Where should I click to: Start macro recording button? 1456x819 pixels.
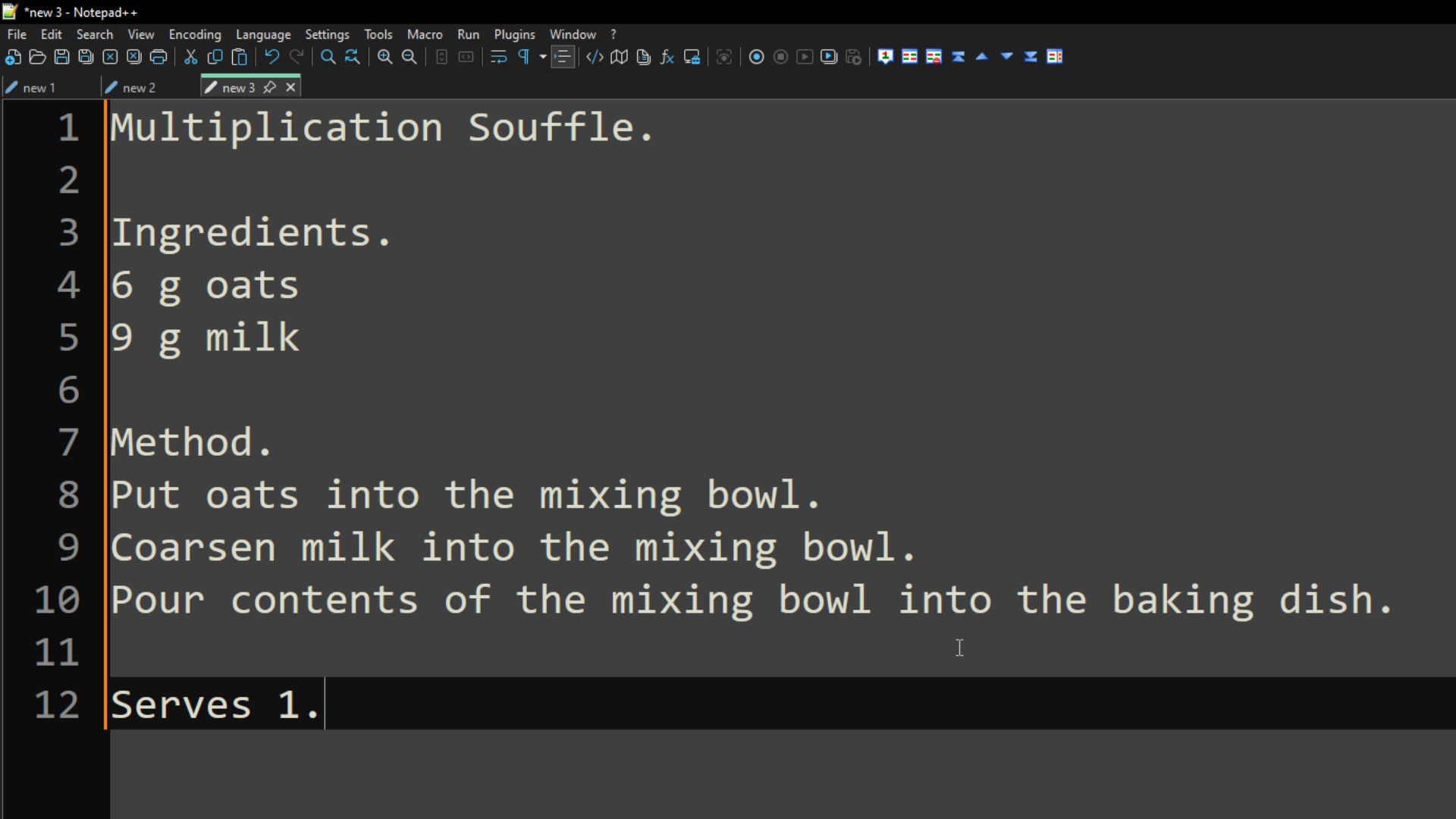coord(756,57)
